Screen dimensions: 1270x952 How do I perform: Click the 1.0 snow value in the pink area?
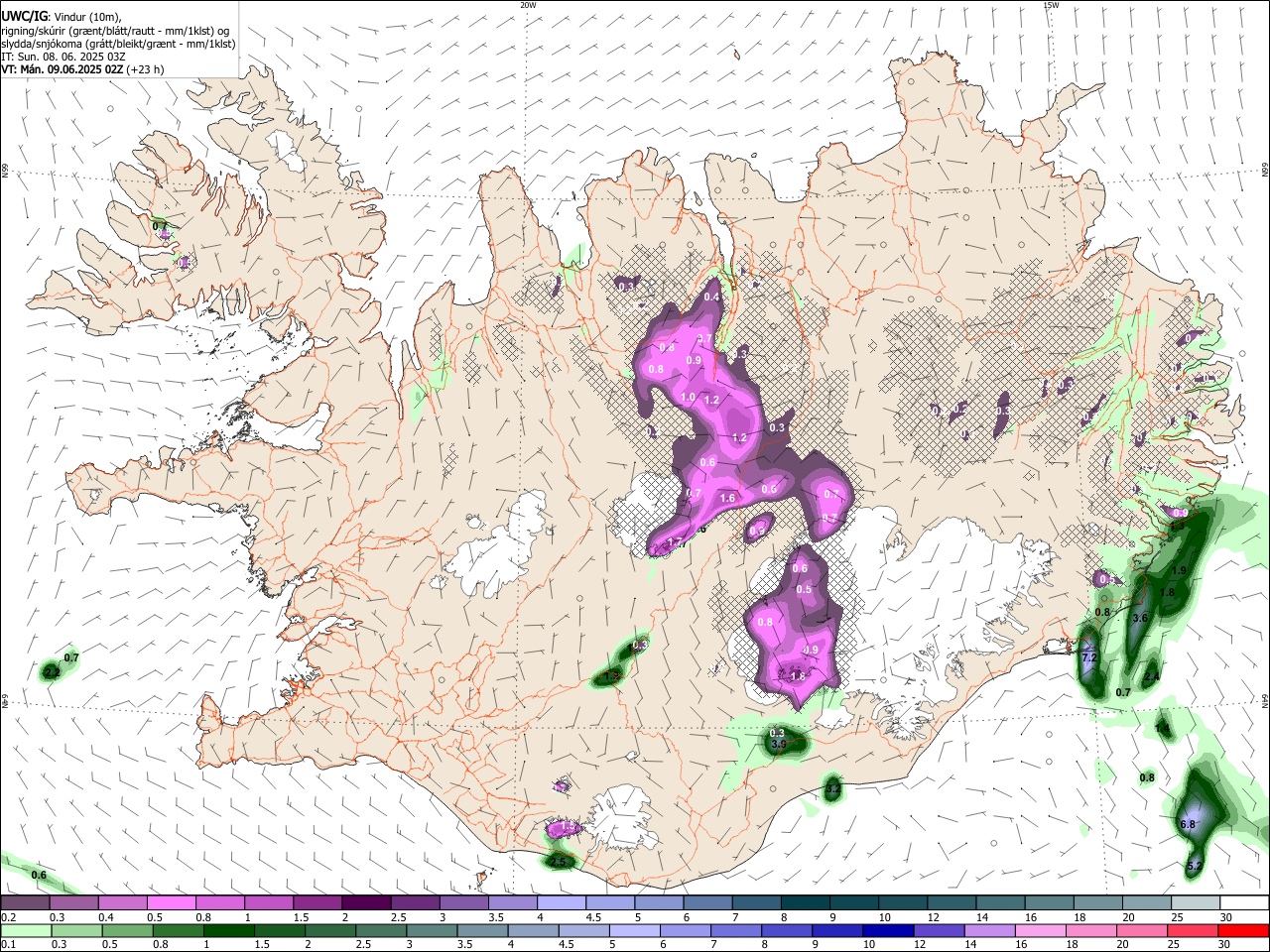click(x=689, y=398)
